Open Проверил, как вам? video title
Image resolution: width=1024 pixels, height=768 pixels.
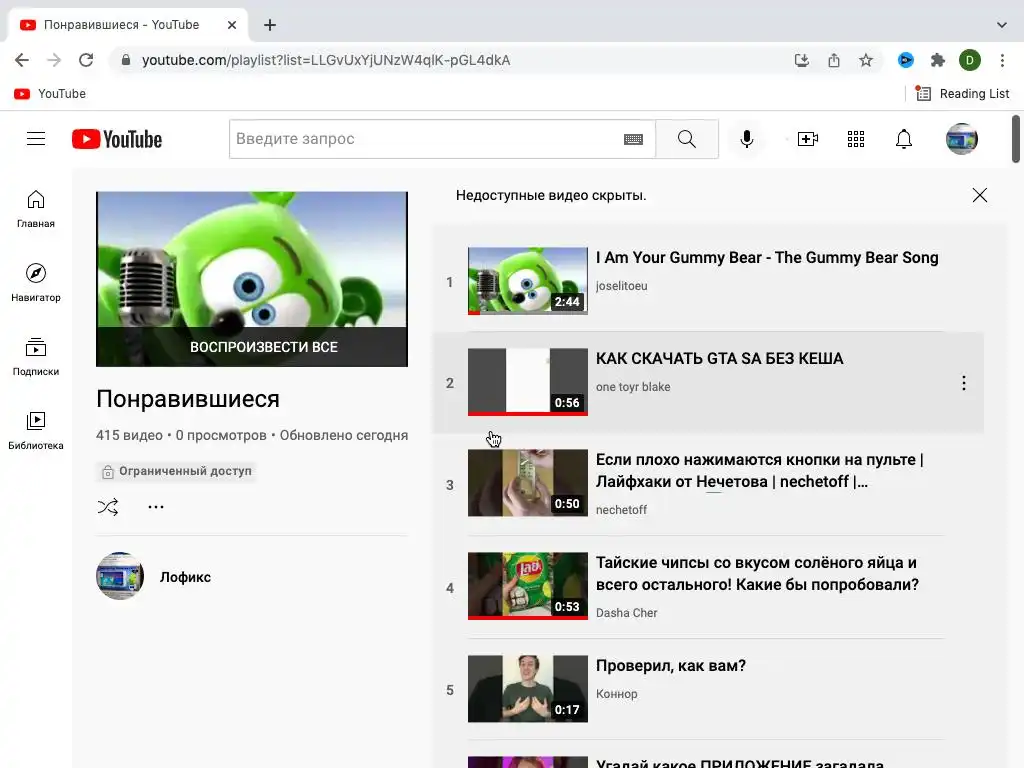[671, 665]
